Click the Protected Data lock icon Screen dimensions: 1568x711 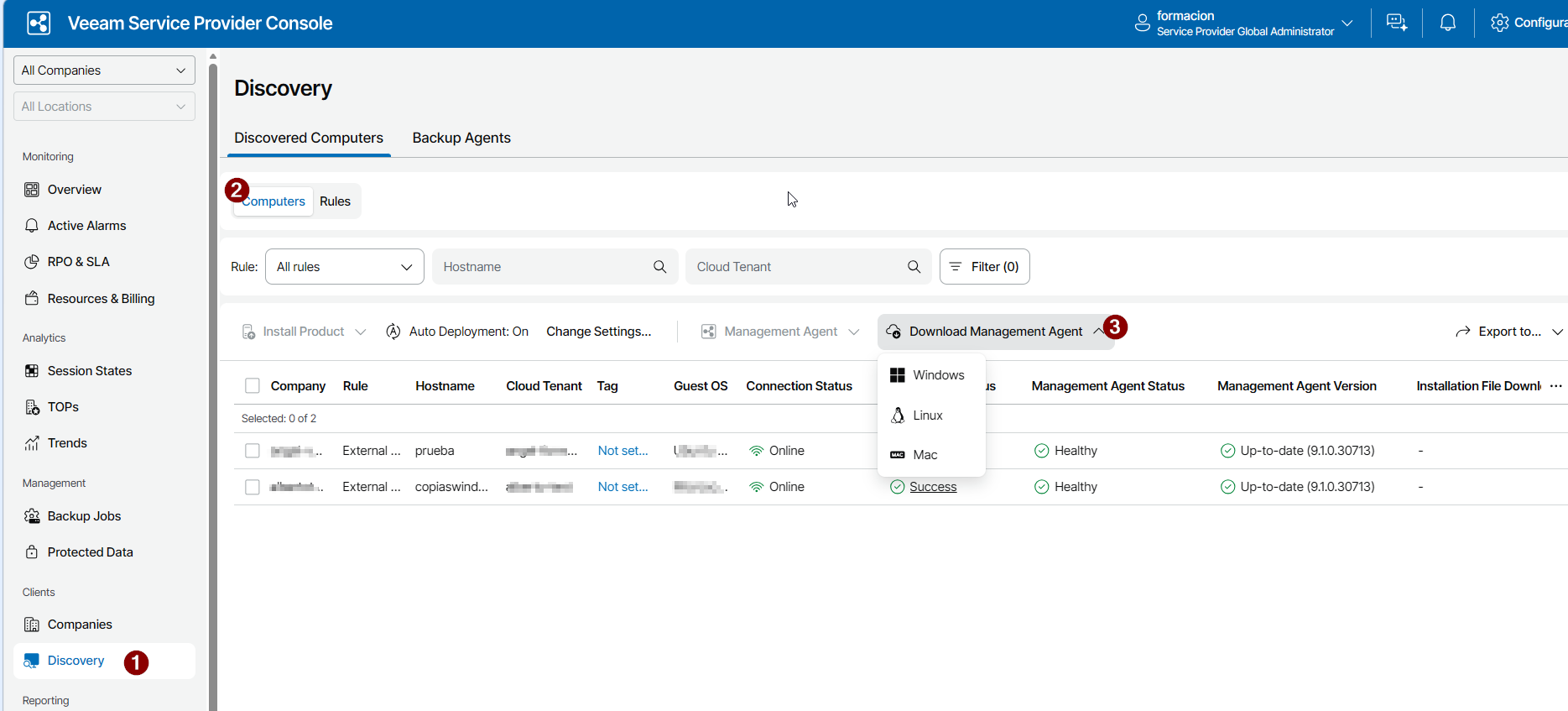click(x=32, y=552)
